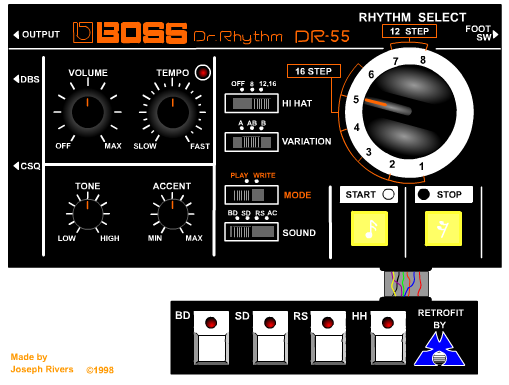
Task: Turn the VOLUME knob
Action: click(88, 112)
